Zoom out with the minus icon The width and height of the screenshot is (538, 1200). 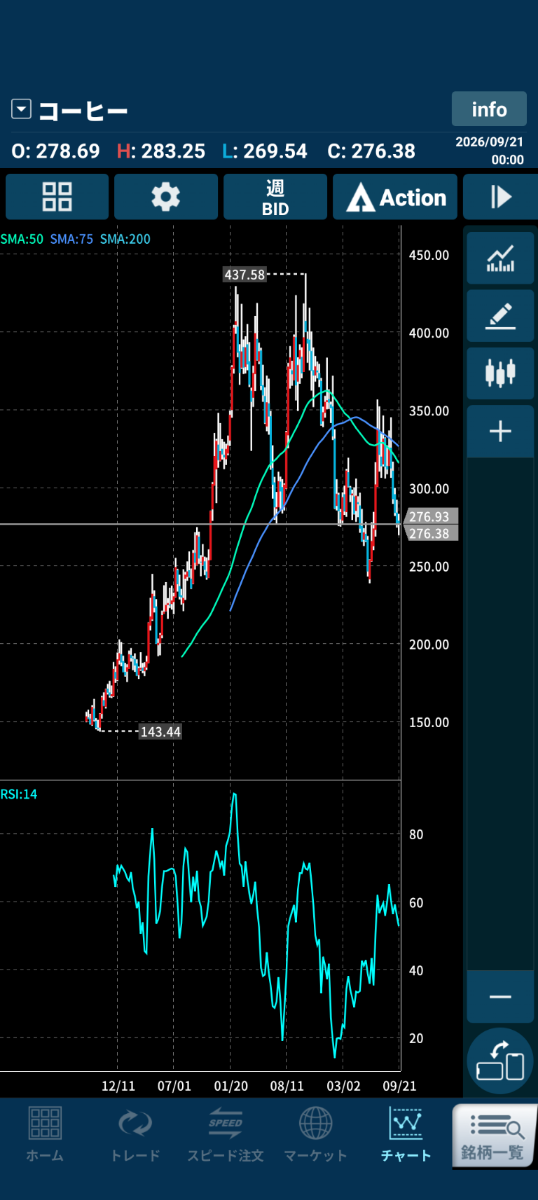click(x=500, y=997)
